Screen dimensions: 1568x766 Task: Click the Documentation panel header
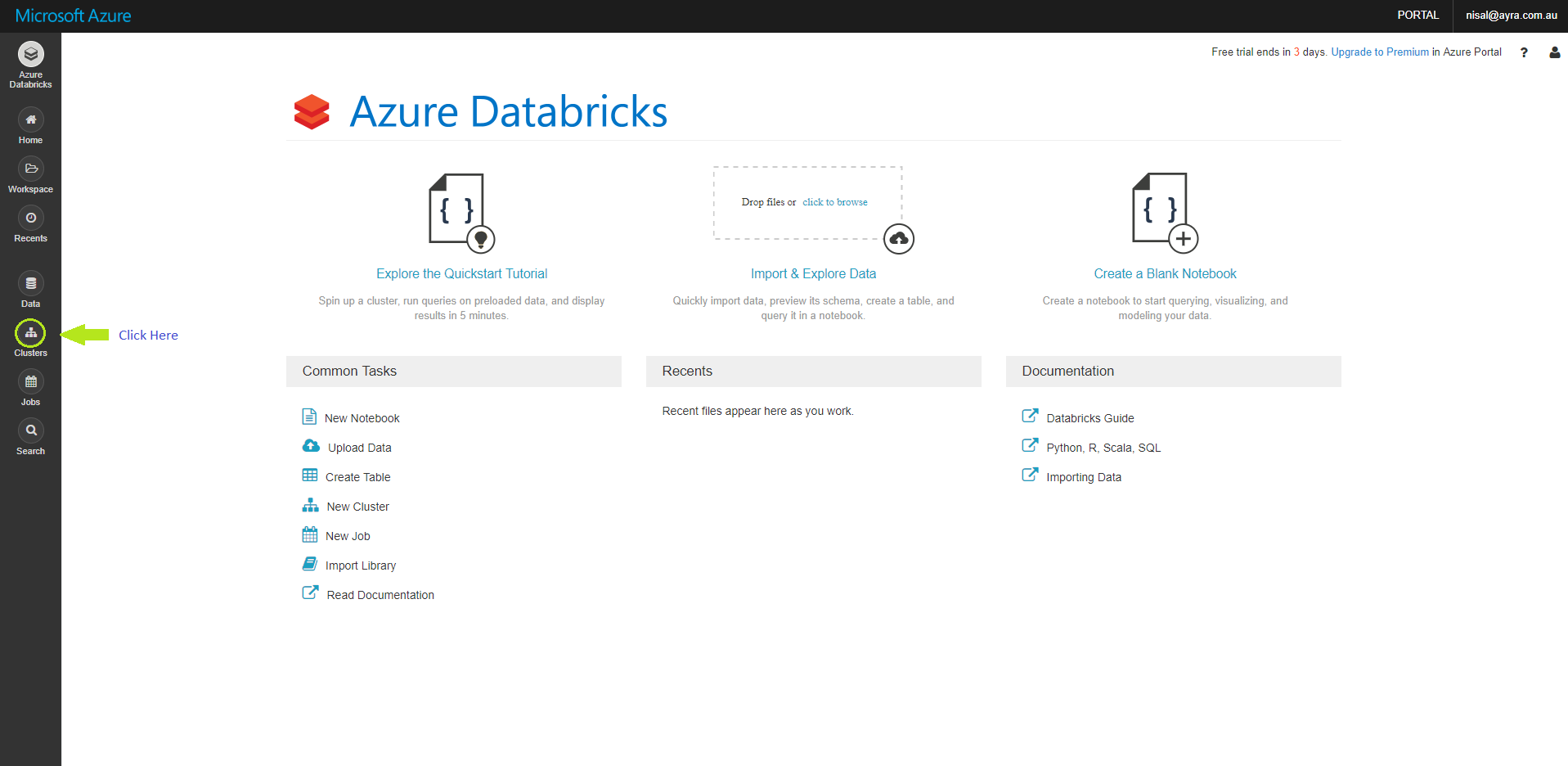1174,372
